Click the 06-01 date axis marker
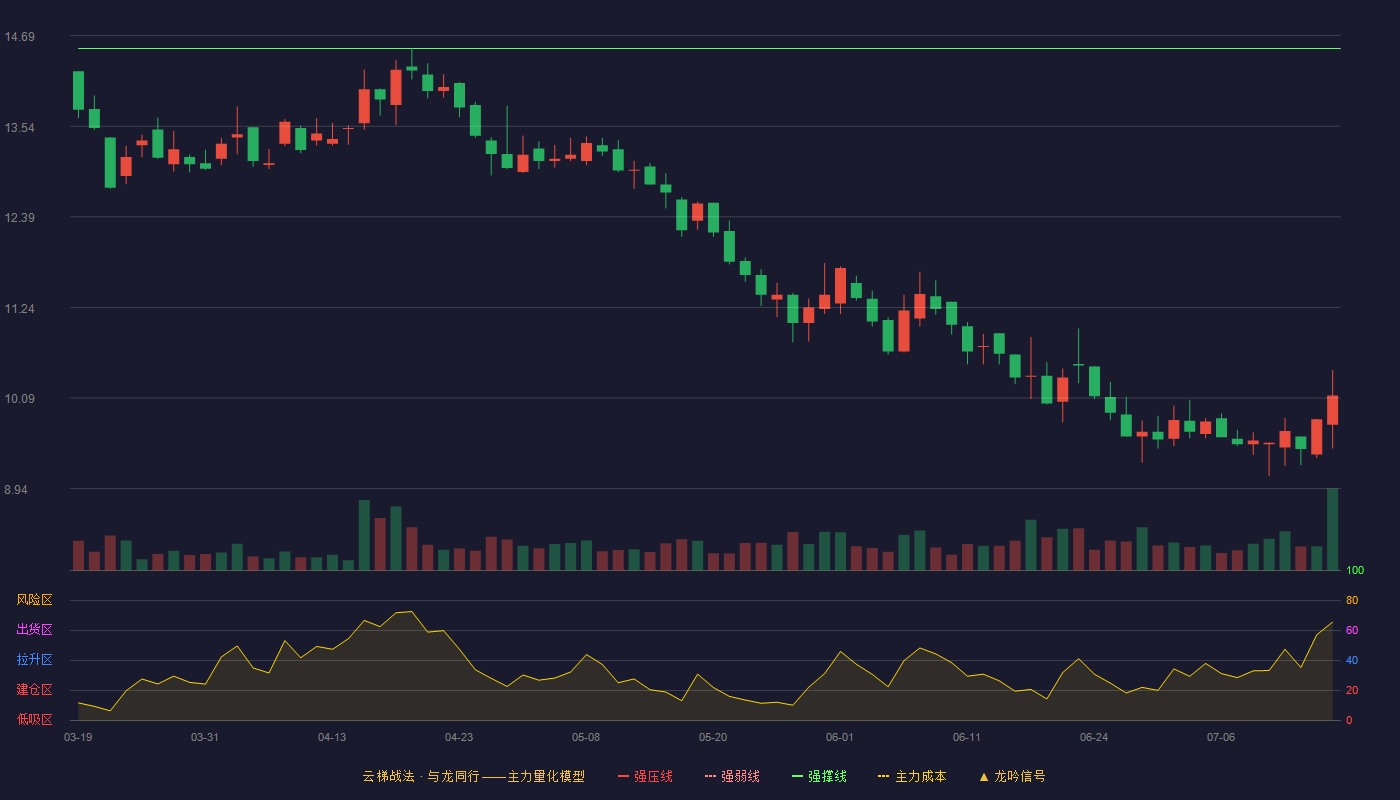 840,737
